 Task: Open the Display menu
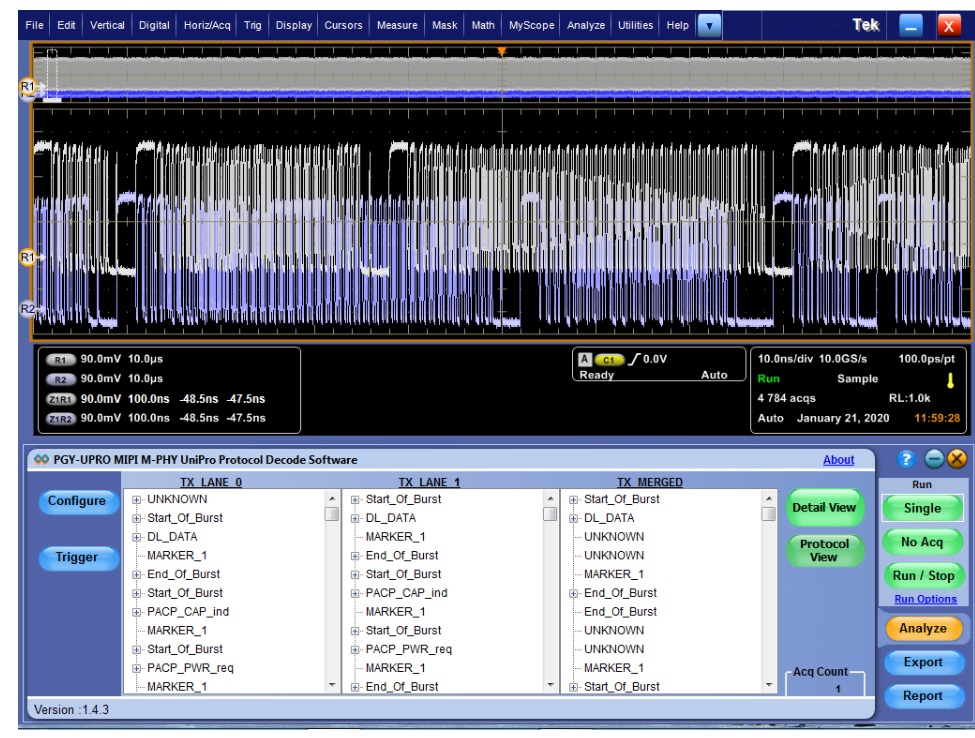coord(293,25)
